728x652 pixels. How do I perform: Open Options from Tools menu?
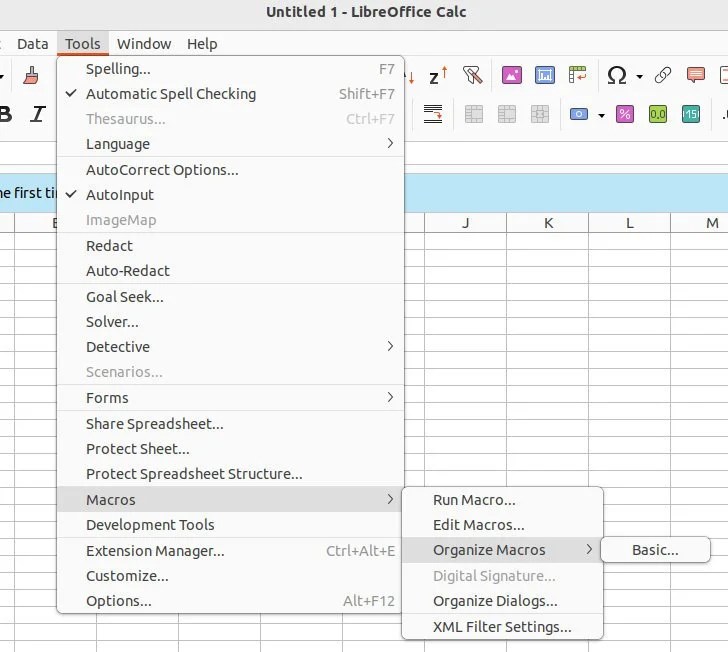tap(230, 601)
